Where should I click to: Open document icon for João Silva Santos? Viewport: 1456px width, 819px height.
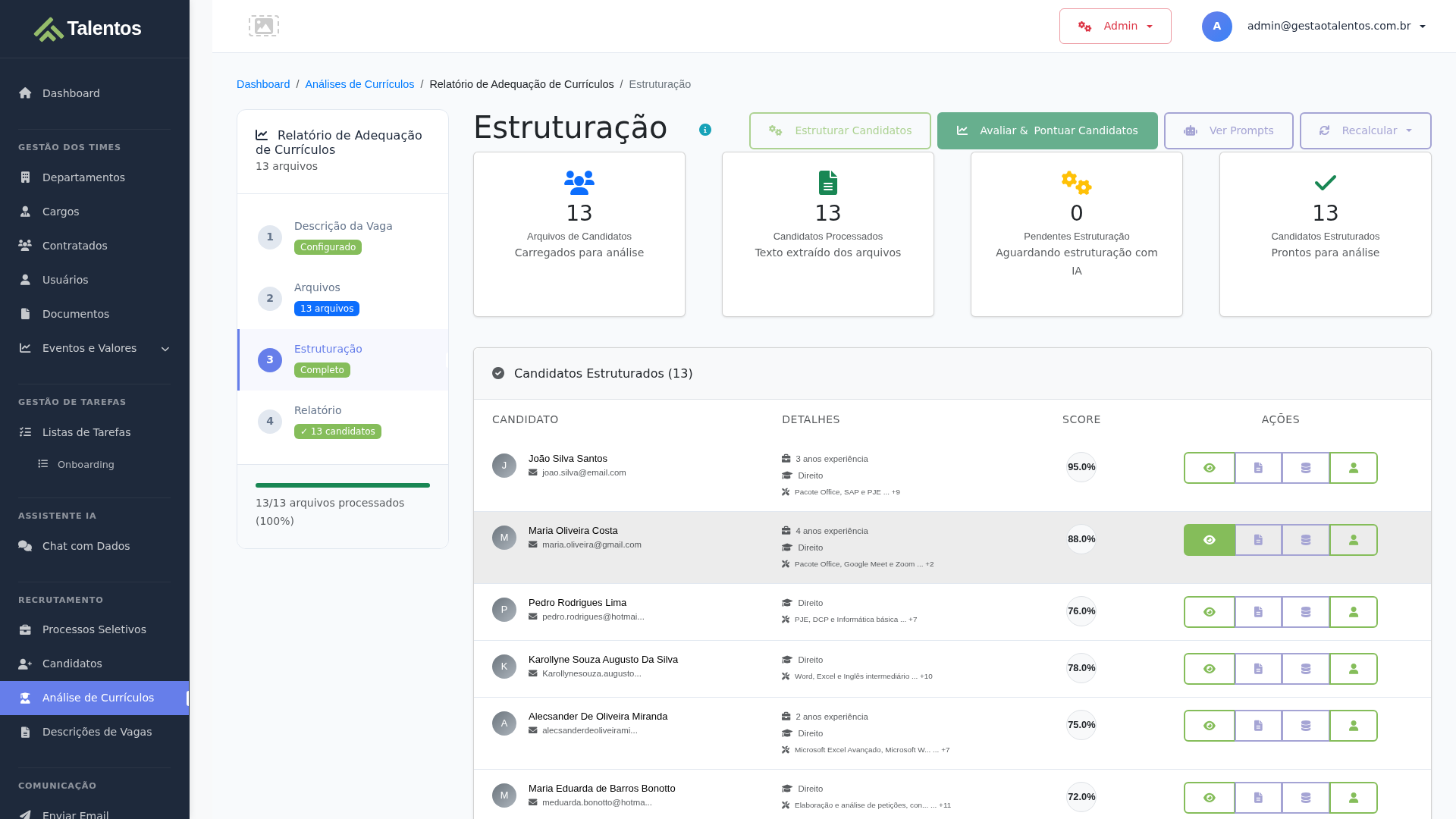(x=1258, y=468)
